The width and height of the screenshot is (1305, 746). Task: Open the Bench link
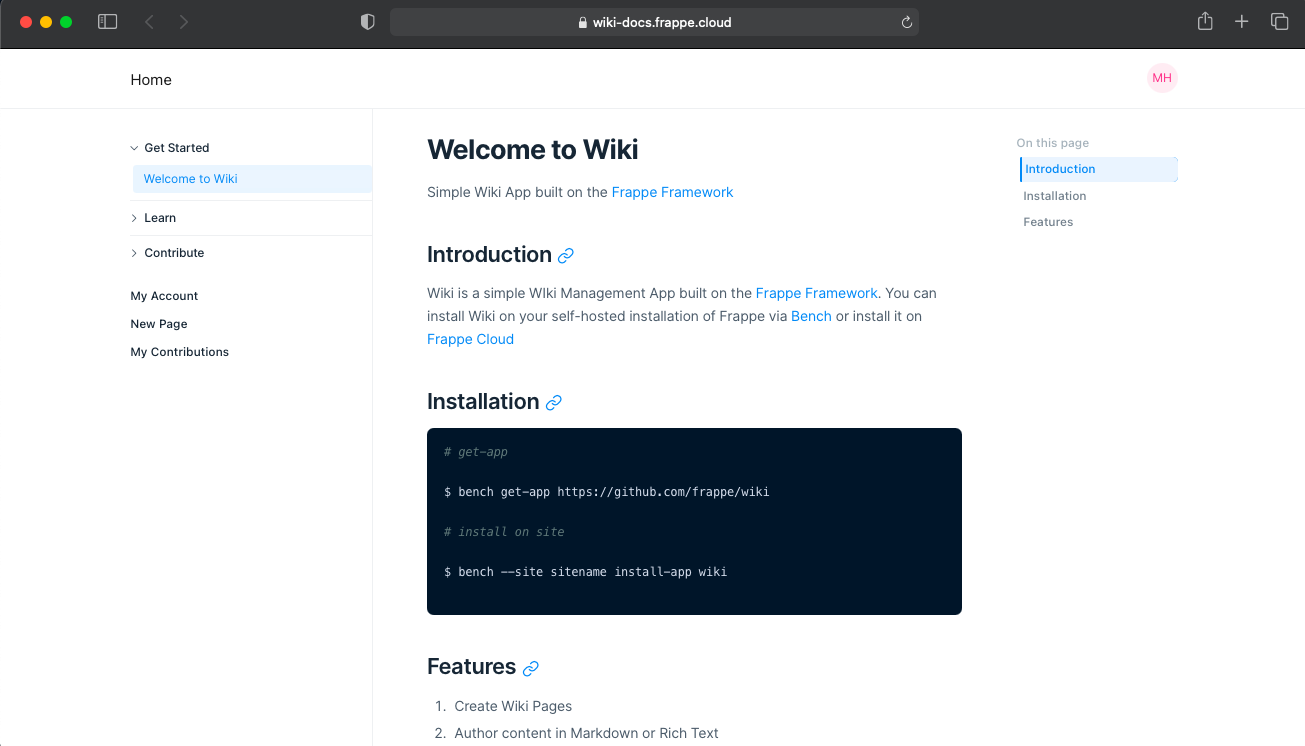pyautogui.click(x=811, y=316)
